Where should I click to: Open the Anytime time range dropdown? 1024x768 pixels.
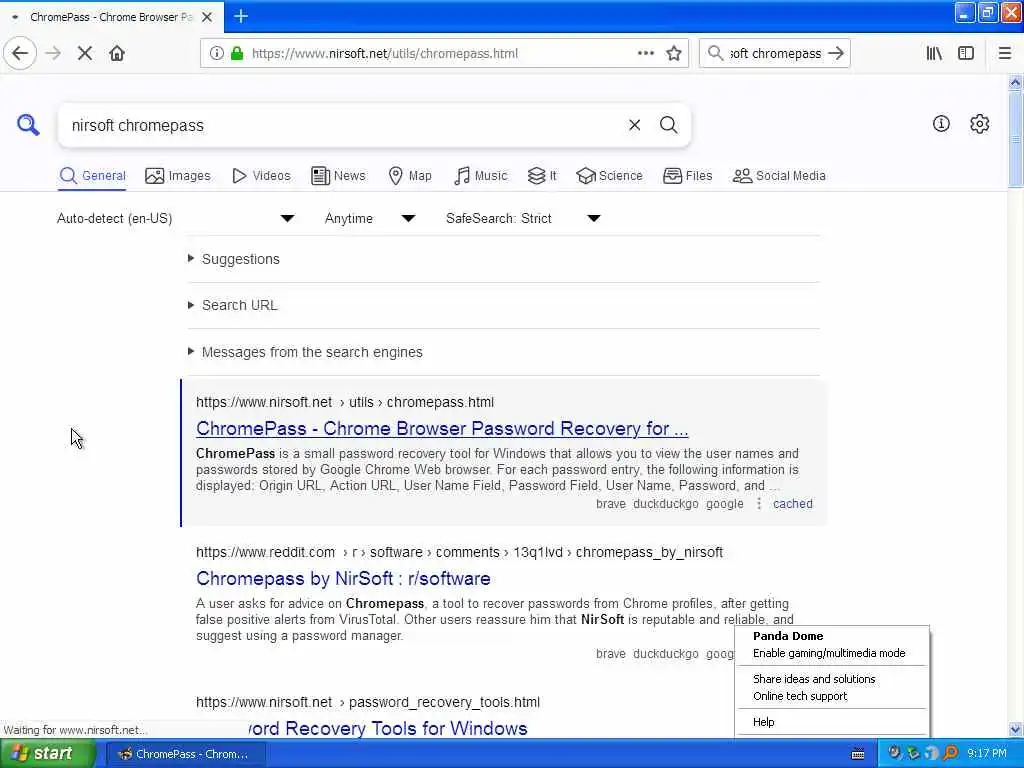(x=370, y=218)
